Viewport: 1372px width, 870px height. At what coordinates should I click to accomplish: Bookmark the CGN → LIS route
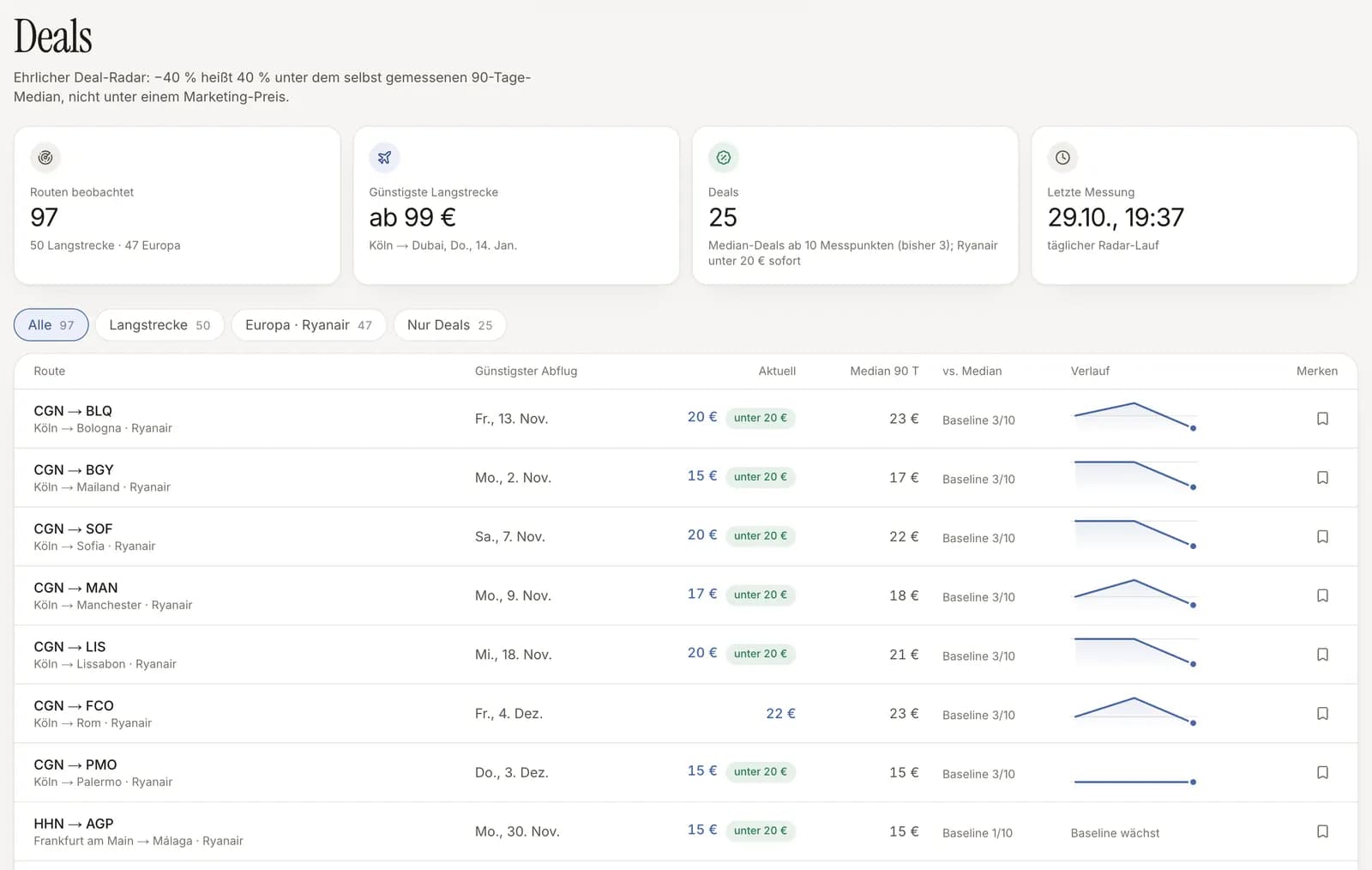(1322, 655)
